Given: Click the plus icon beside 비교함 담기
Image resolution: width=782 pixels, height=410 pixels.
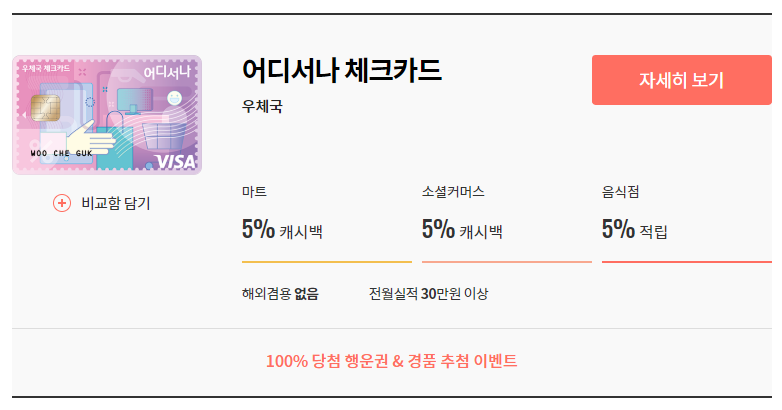Looking at the screenshot, I should (62, 203).
